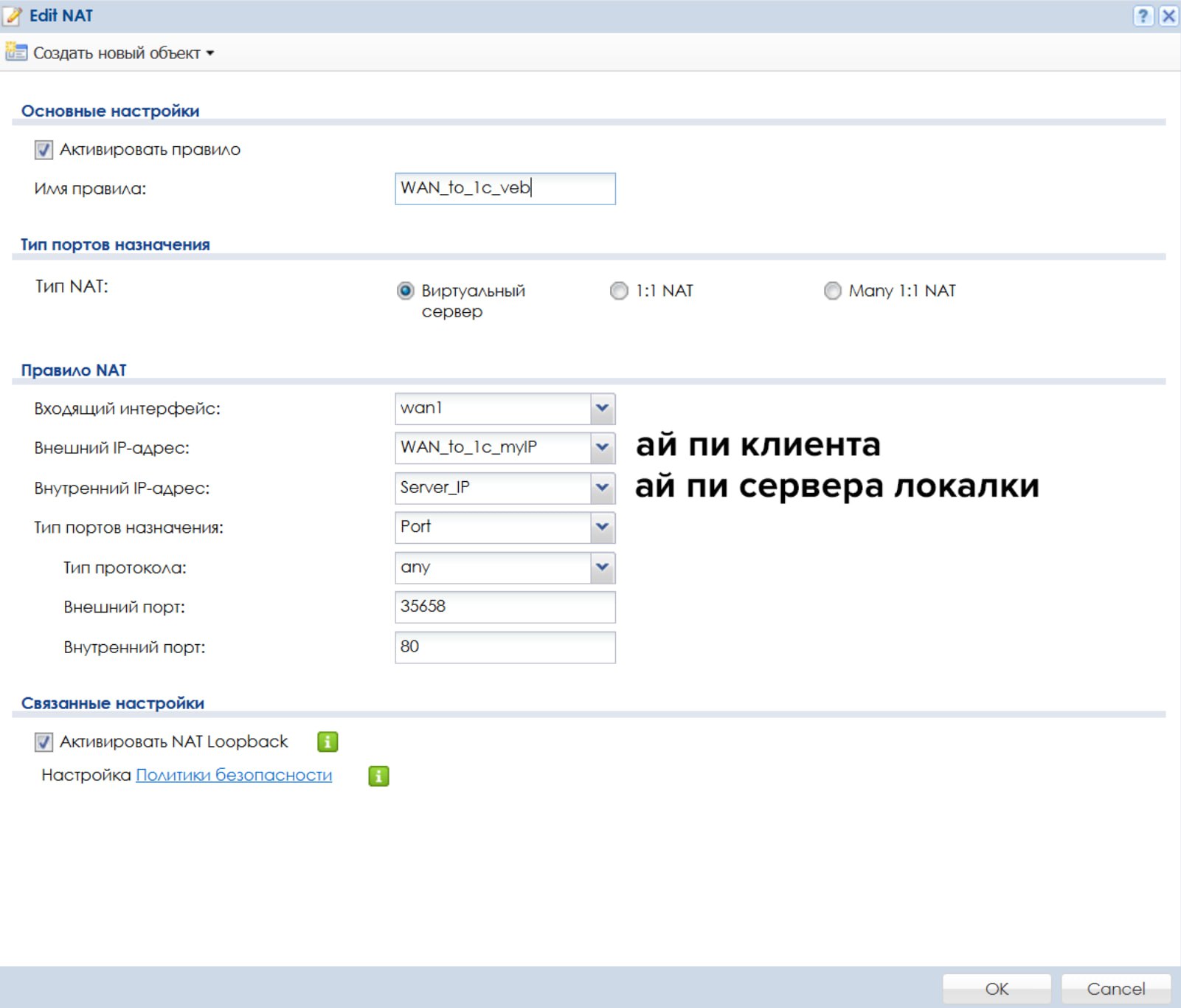Click the Edit NAT pencil icon
Viewport: 1181px width, 1008px height.
tap(13, 15)
